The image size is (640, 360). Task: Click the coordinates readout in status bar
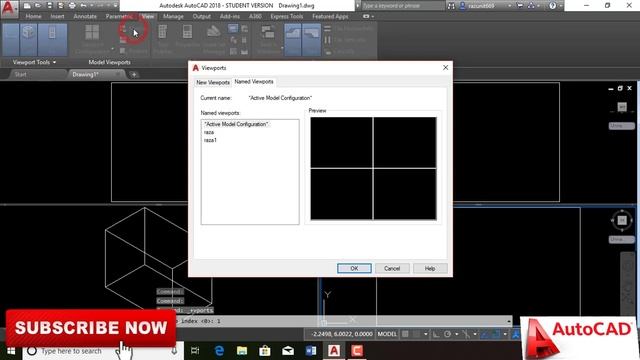pos(342,334)
